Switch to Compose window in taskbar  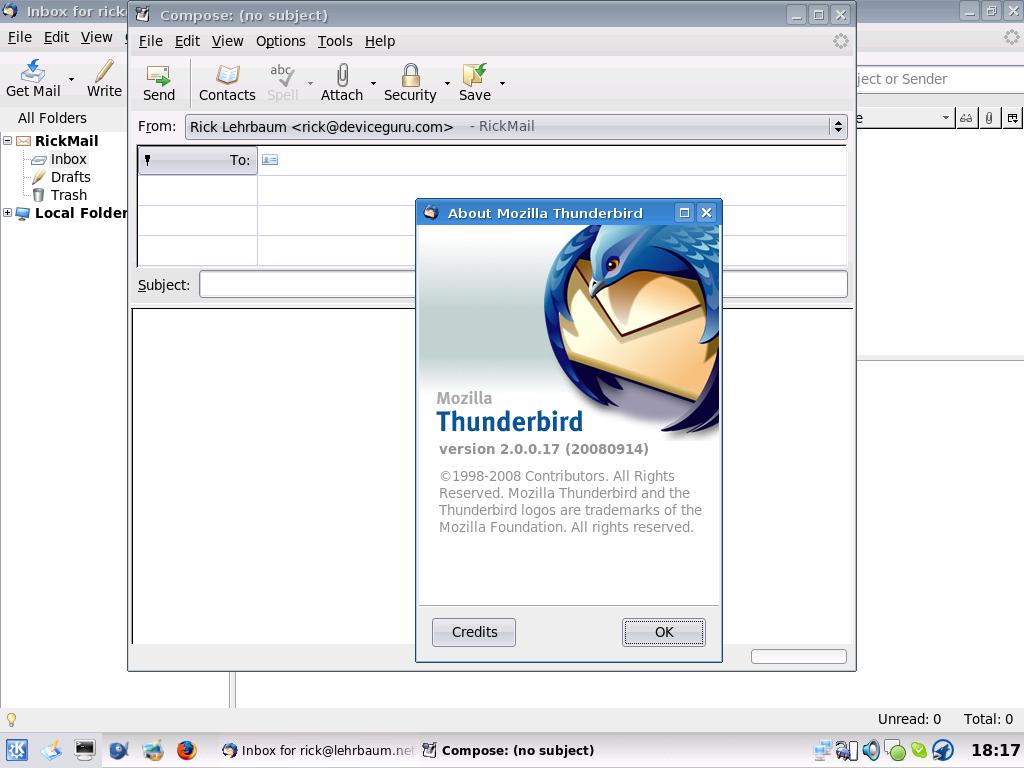tap(508, 750)
